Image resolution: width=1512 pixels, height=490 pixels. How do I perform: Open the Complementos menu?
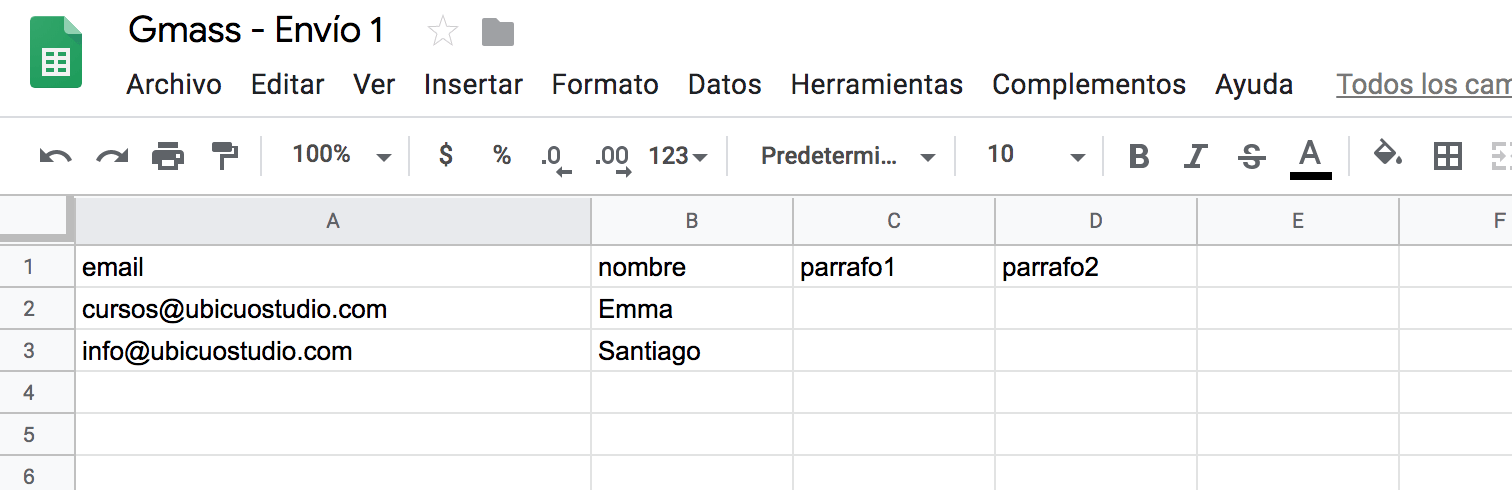[1089, 85]
